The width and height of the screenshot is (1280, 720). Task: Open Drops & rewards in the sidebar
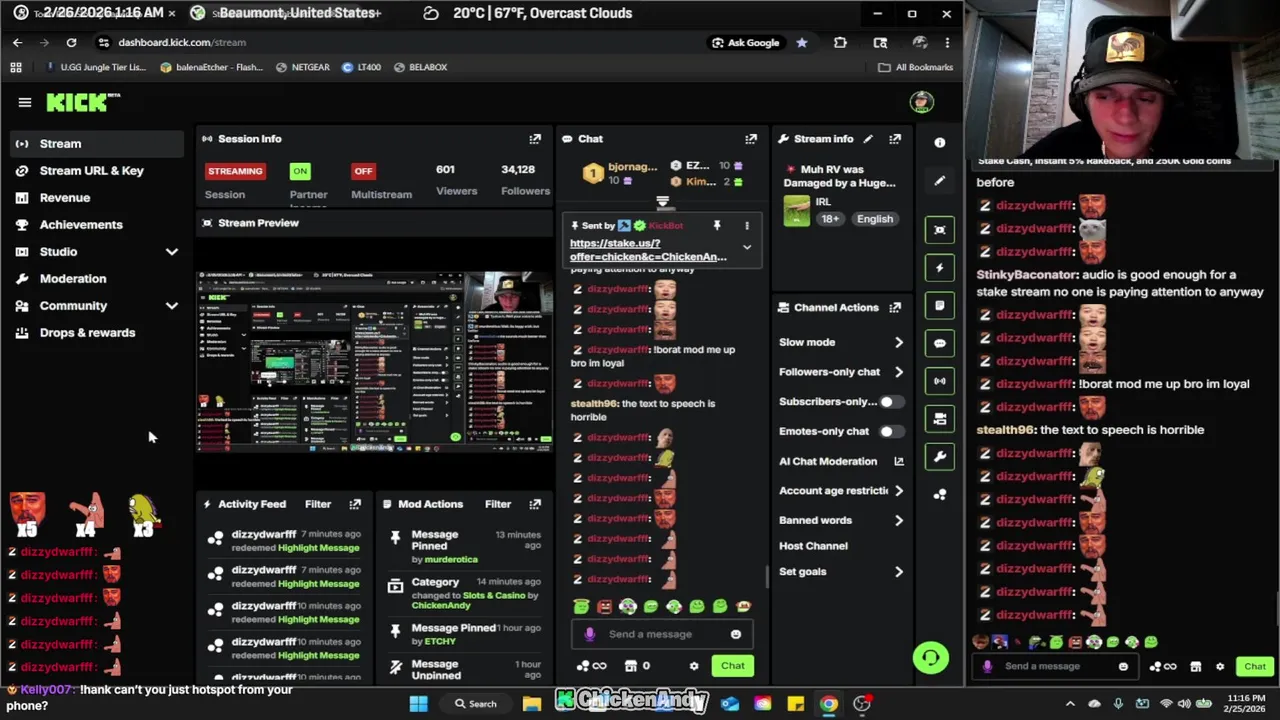point(97,333)
